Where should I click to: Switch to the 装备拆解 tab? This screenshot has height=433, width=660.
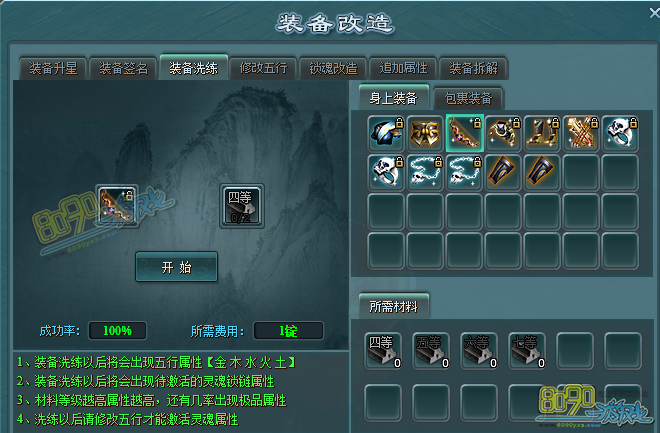click(473, 68)
